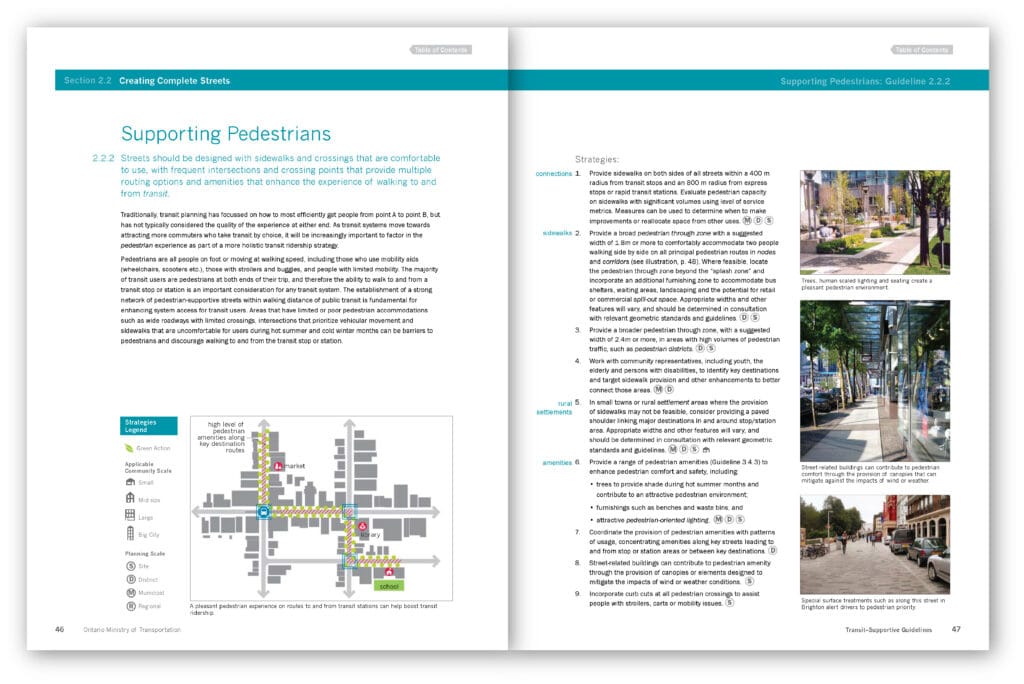Click the District planning scale icon
The width and height of the screenshot is (1024, 684).
(x=130, y=579)
